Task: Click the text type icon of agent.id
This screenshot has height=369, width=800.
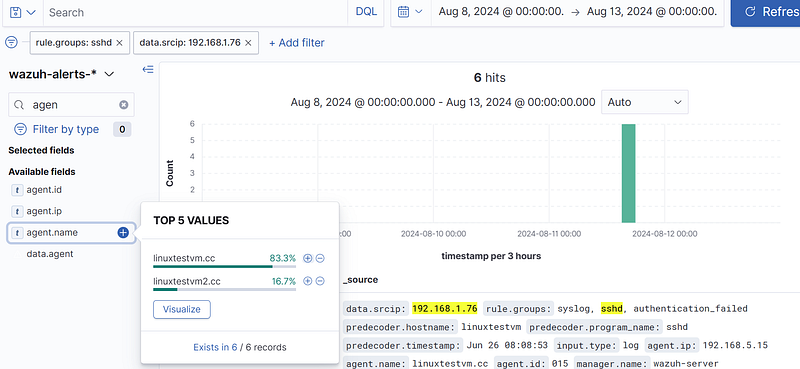Action: point(17,190)
